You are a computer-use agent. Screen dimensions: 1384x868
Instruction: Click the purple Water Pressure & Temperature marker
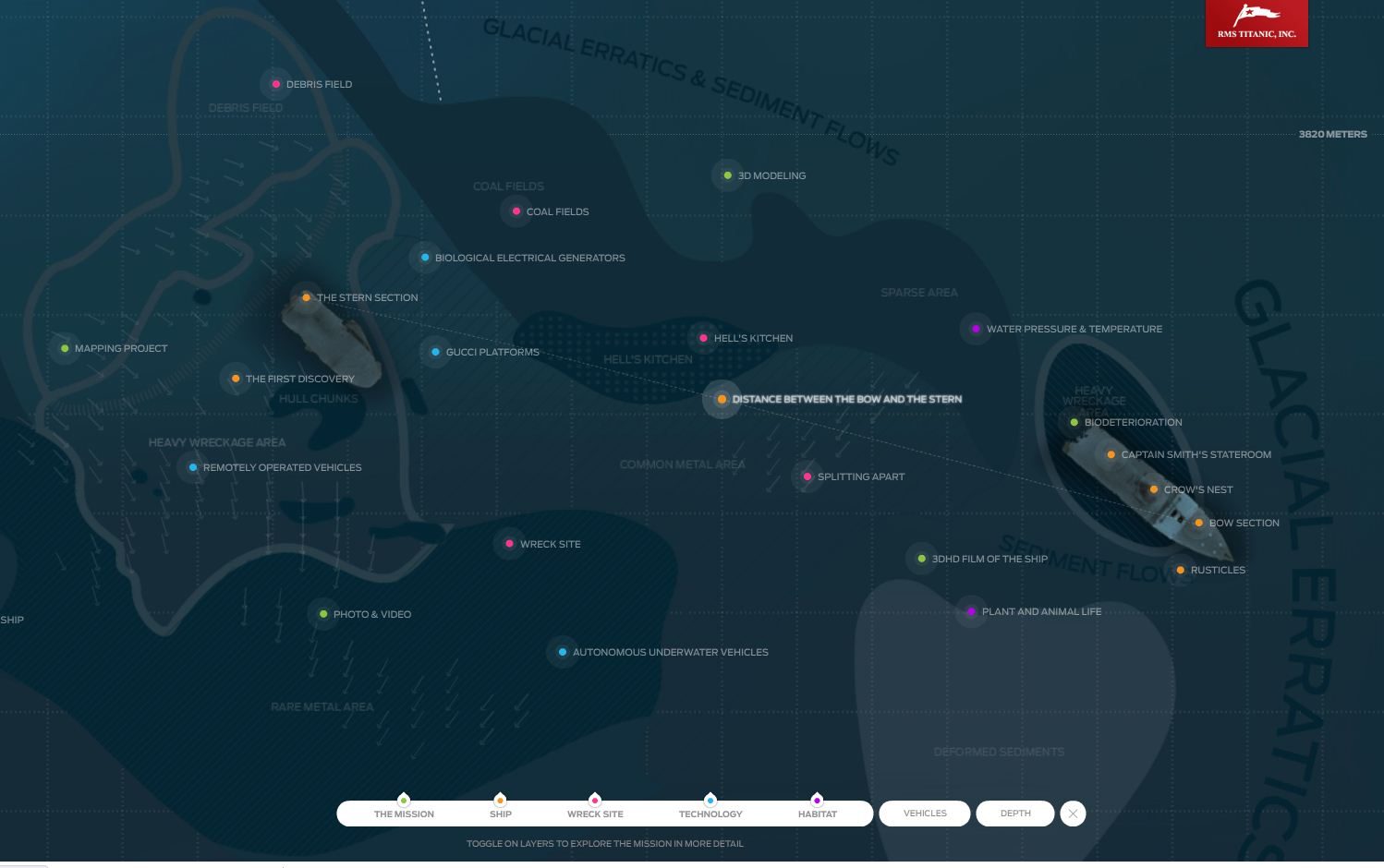[976, 329]
